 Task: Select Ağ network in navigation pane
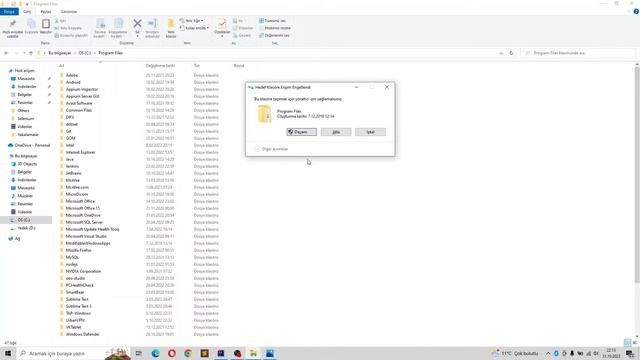point(17,239)
